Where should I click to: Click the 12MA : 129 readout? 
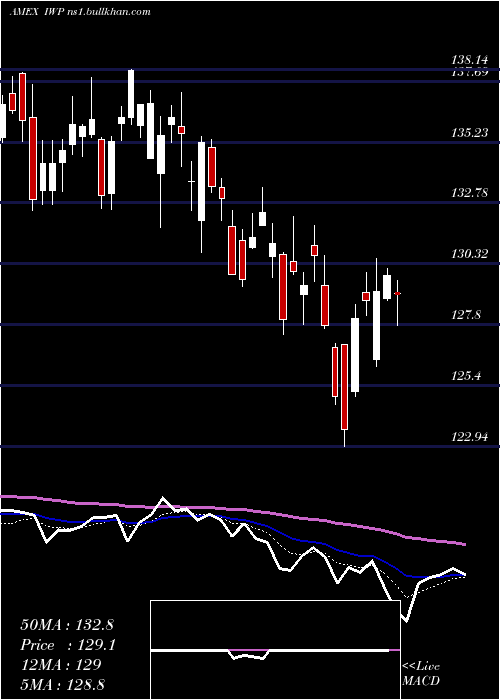60,665
